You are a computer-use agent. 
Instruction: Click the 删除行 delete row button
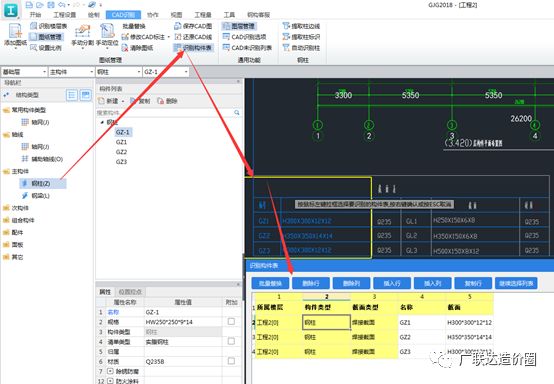pos(311,283)
